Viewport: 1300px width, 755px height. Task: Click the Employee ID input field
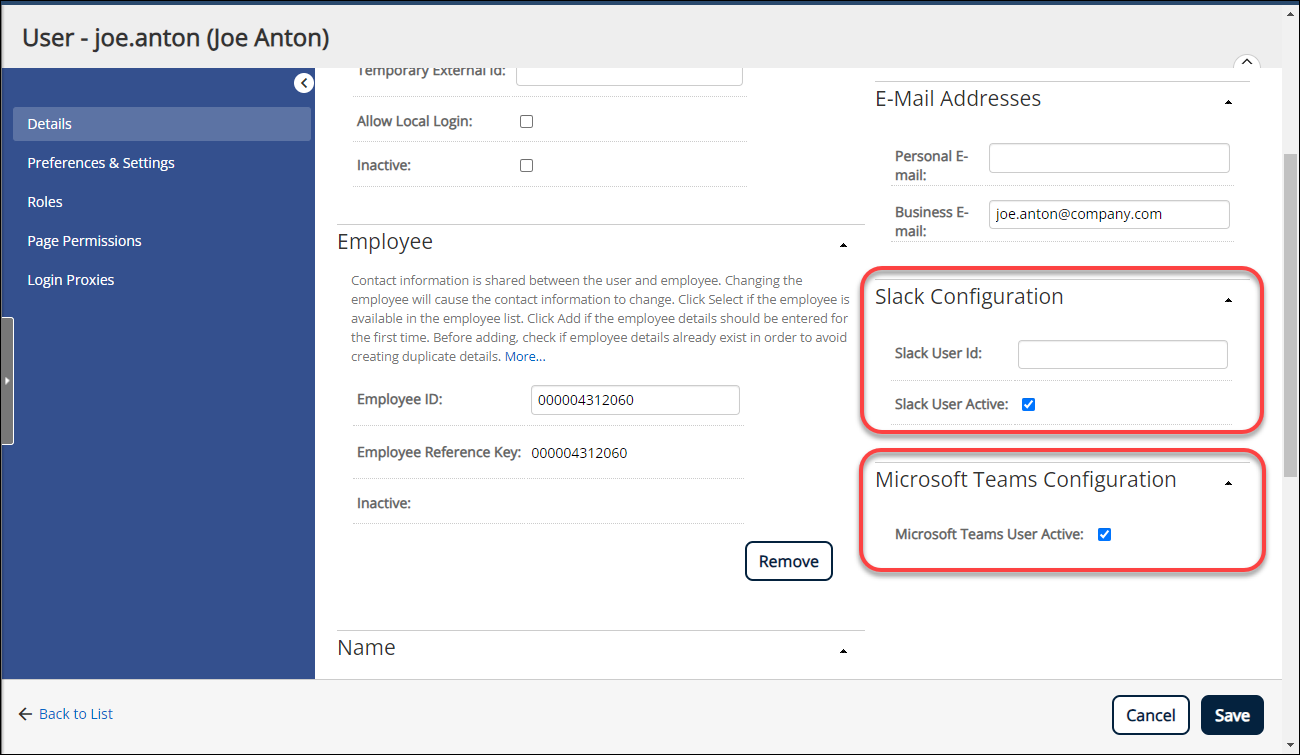[635, 400]
